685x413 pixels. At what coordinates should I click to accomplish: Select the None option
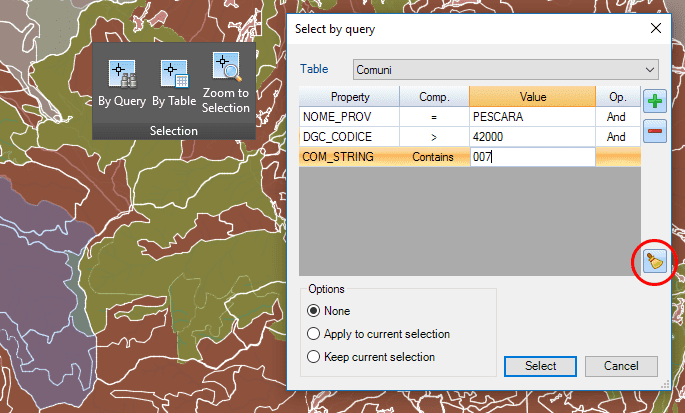[329, 311]
